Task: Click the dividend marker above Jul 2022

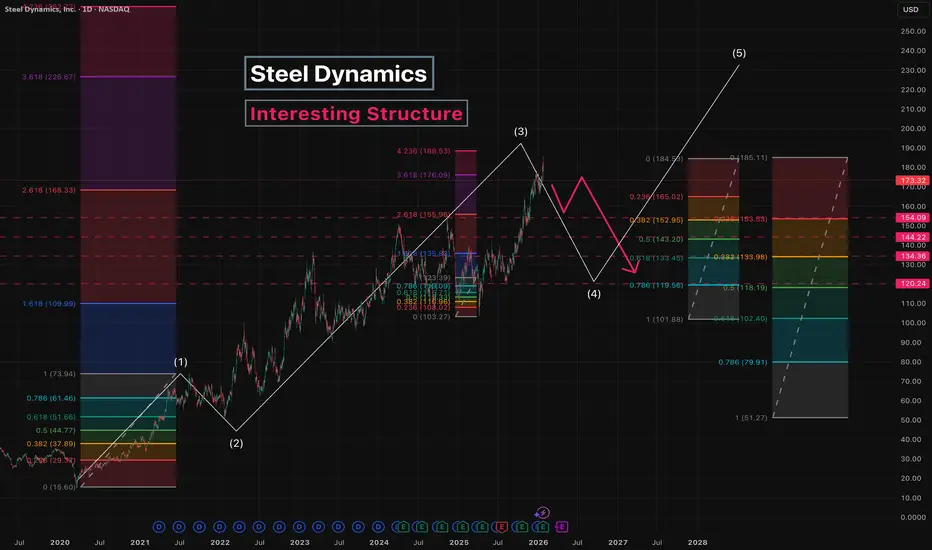Action: click(259, 527)
